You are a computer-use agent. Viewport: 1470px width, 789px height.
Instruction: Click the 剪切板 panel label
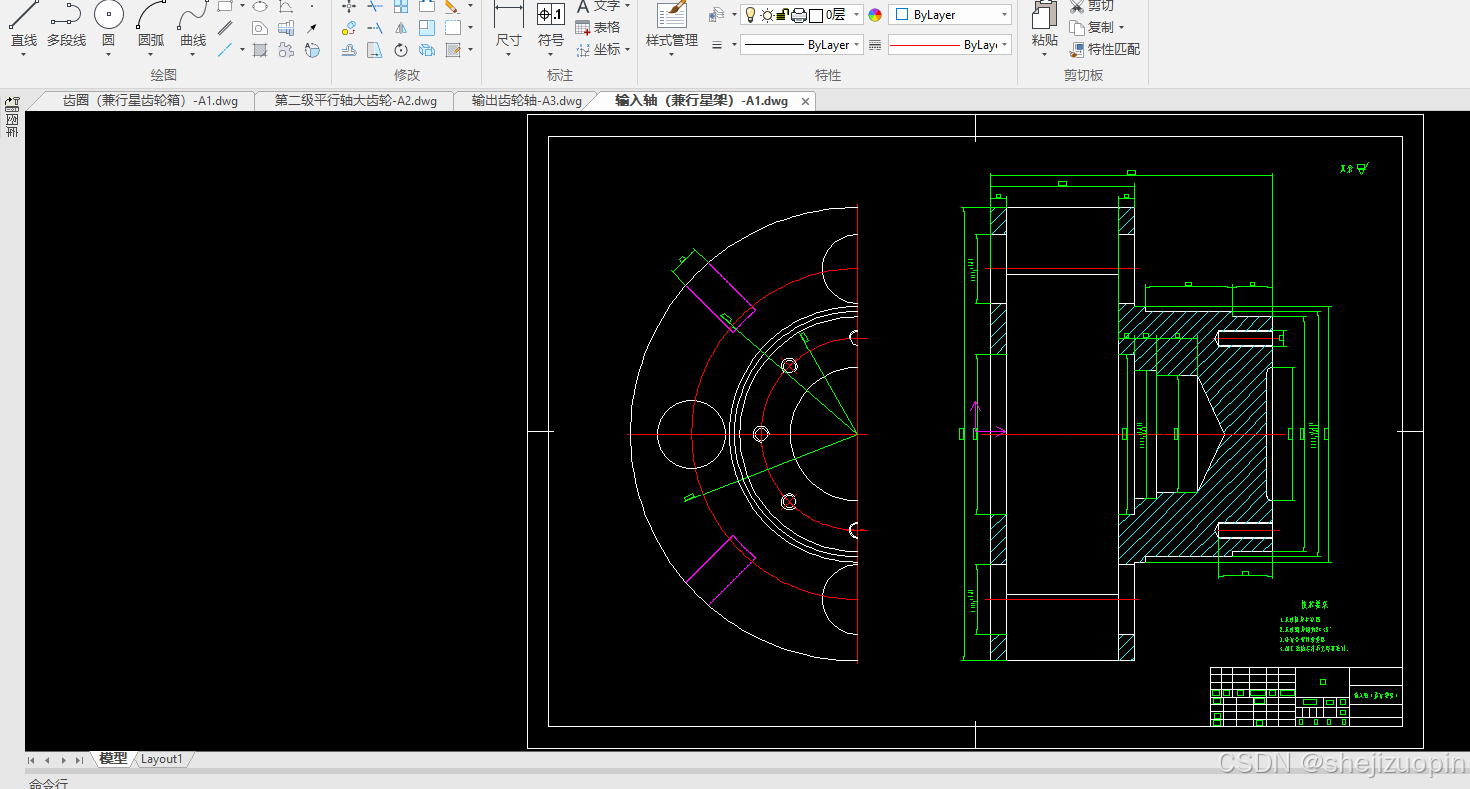(1083, 75)
